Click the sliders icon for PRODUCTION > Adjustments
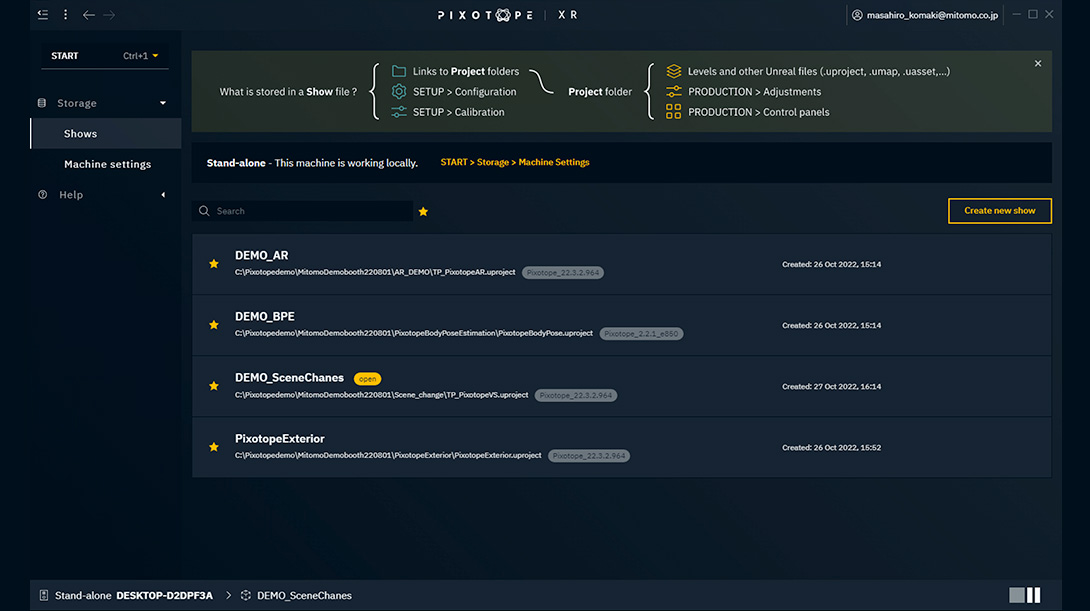The width and height of the screenshot is (1090, 611). click(x=674, y=91)
